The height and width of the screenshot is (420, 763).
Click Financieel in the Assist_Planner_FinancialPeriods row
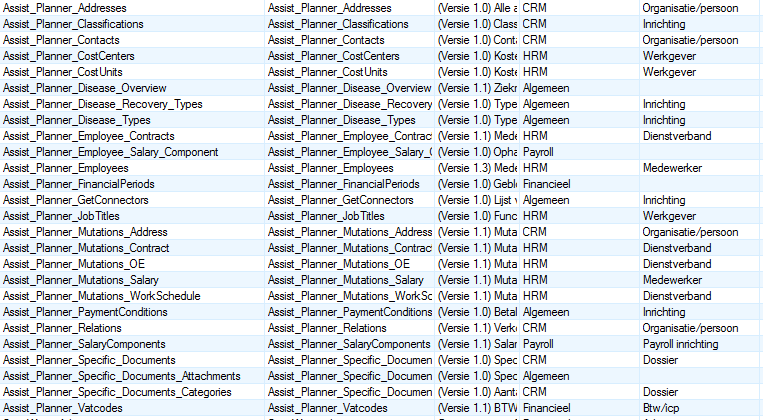click(x=546, y=184)
